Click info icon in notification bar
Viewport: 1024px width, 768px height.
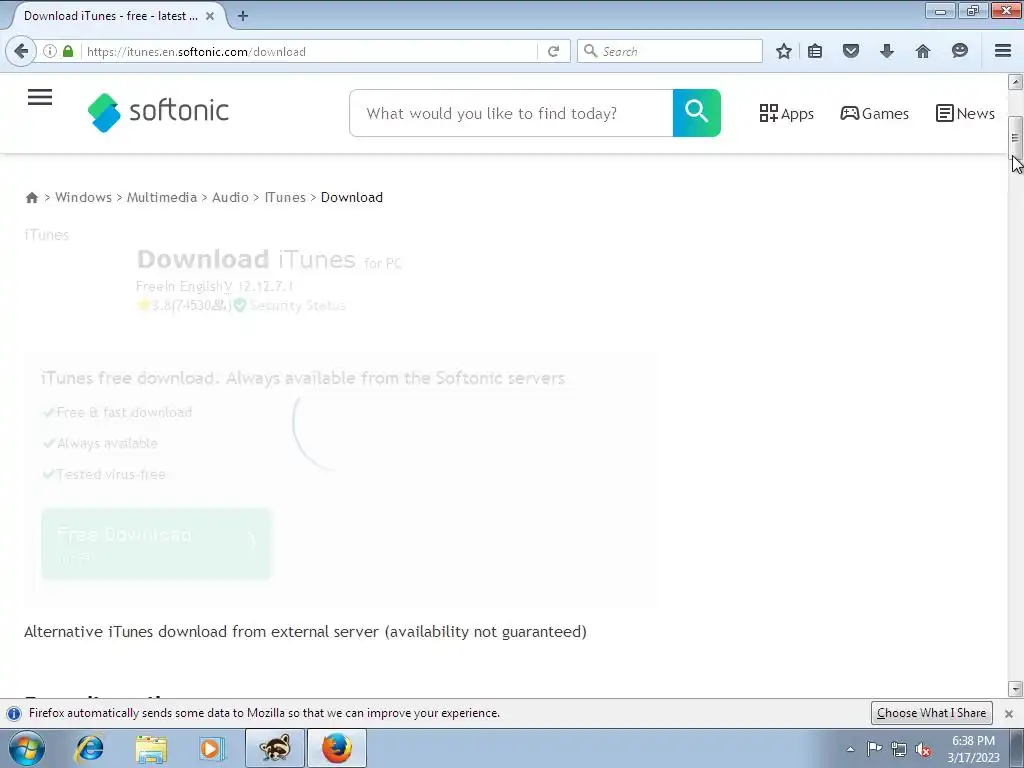coord(14,713)
